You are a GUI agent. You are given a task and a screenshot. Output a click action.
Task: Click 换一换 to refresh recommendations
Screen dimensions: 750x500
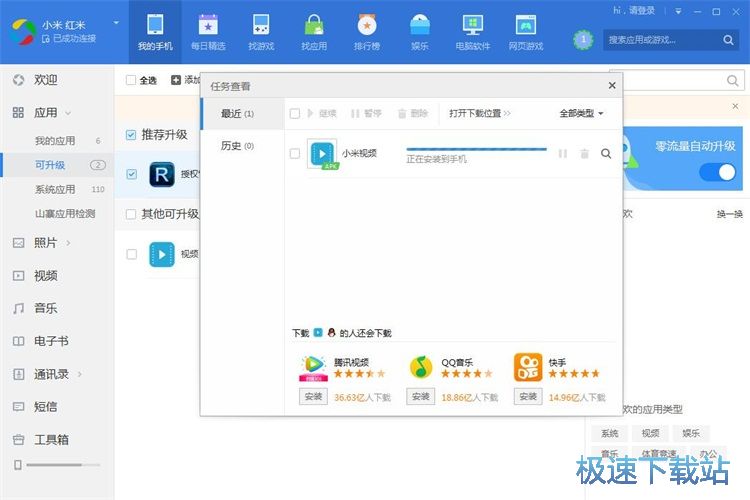tap(729, 214)
